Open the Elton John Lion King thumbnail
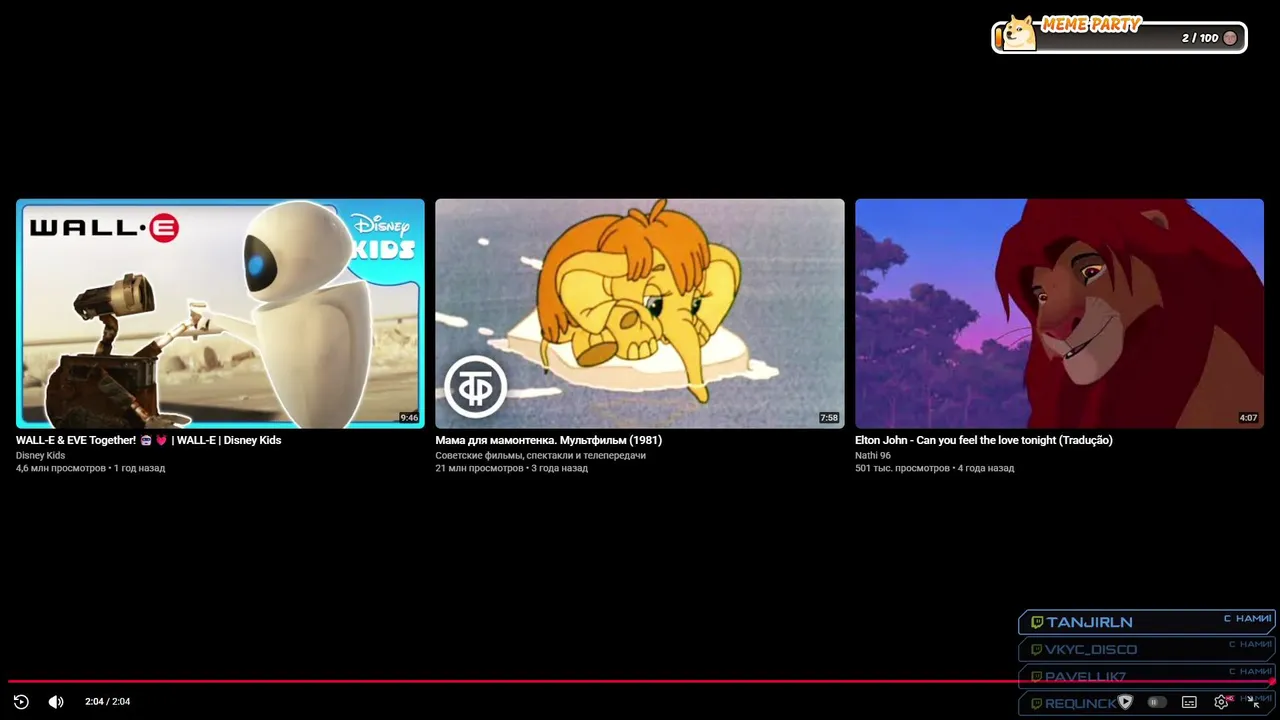This screenshot has width=1280, height=720. coord(1059,313)
